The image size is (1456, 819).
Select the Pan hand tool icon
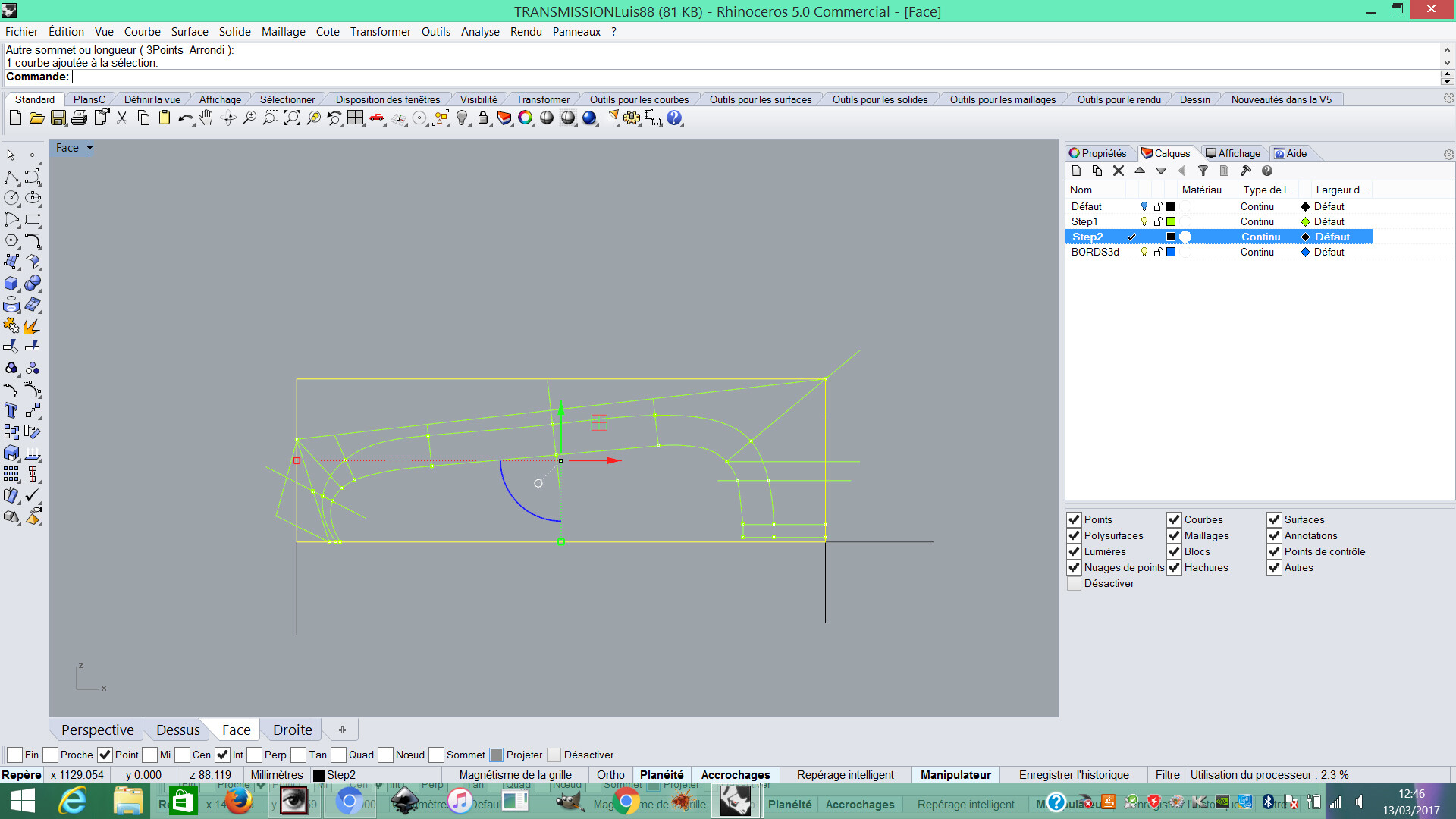(206, 118)
